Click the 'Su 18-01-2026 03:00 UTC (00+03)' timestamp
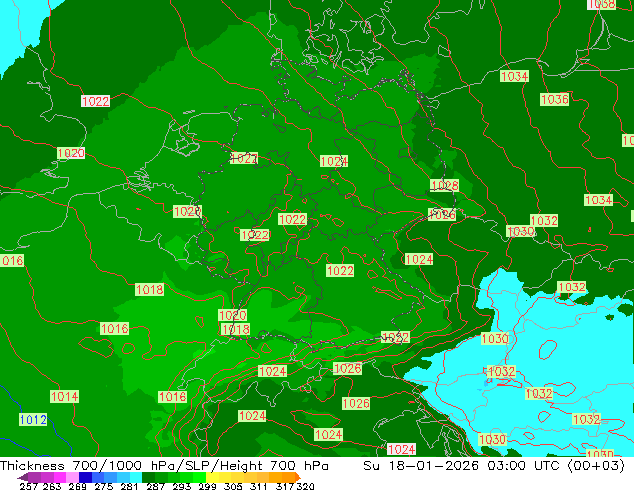Screen dimensions: 634x490 pyautogui.click(x=494, y=465)
